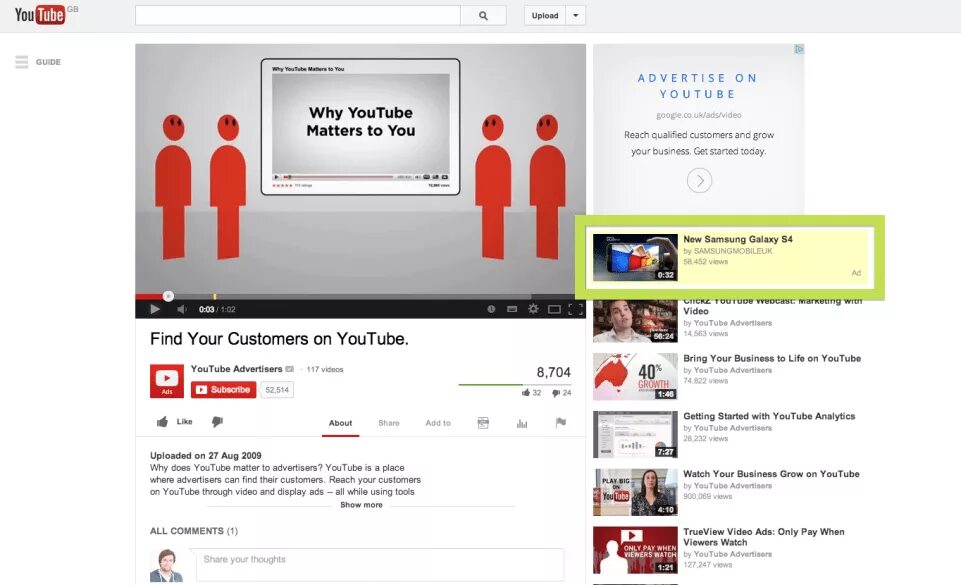This screenshot has height=585, width=961.
Task: Open the video statistics chart icon
Action: 522,423
